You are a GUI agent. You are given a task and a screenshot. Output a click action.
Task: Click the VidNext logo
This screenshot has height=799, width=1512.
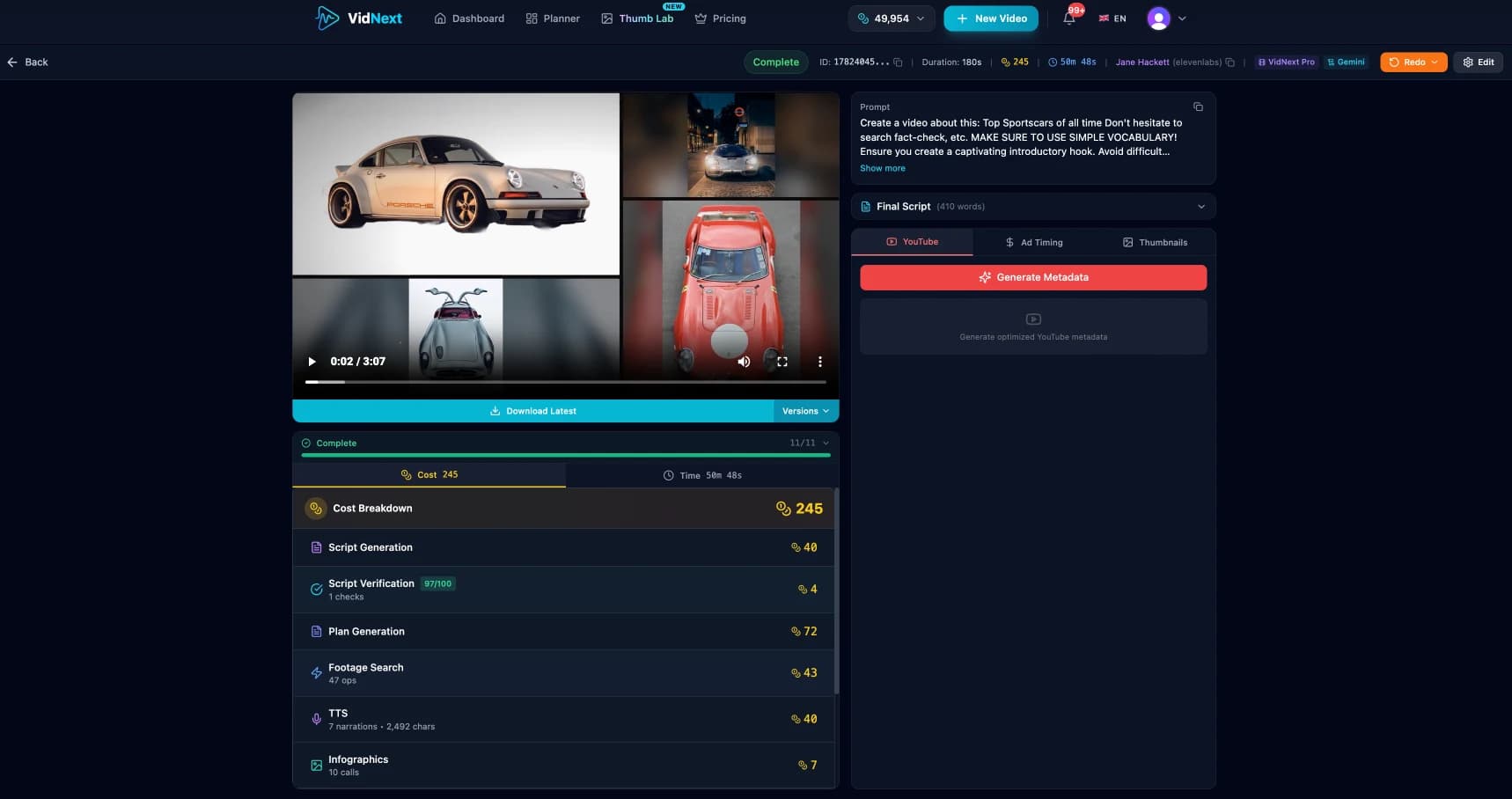pyautogui.click(x=358, y=18)
